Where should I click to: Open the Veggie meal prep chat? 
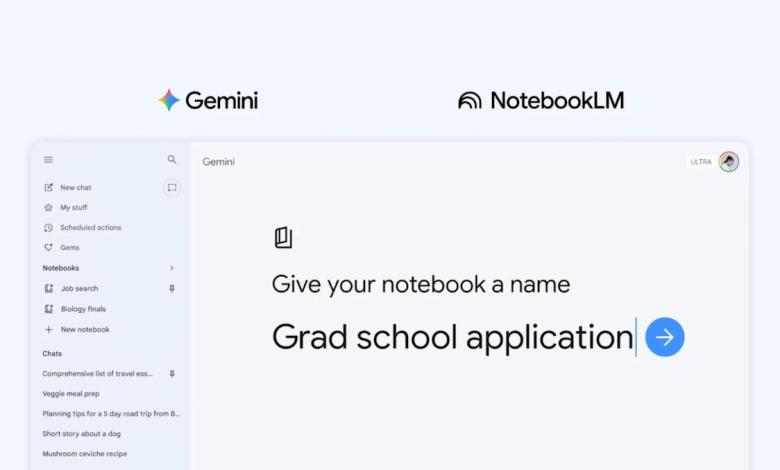pyautogui.click(x=71, y=393)
